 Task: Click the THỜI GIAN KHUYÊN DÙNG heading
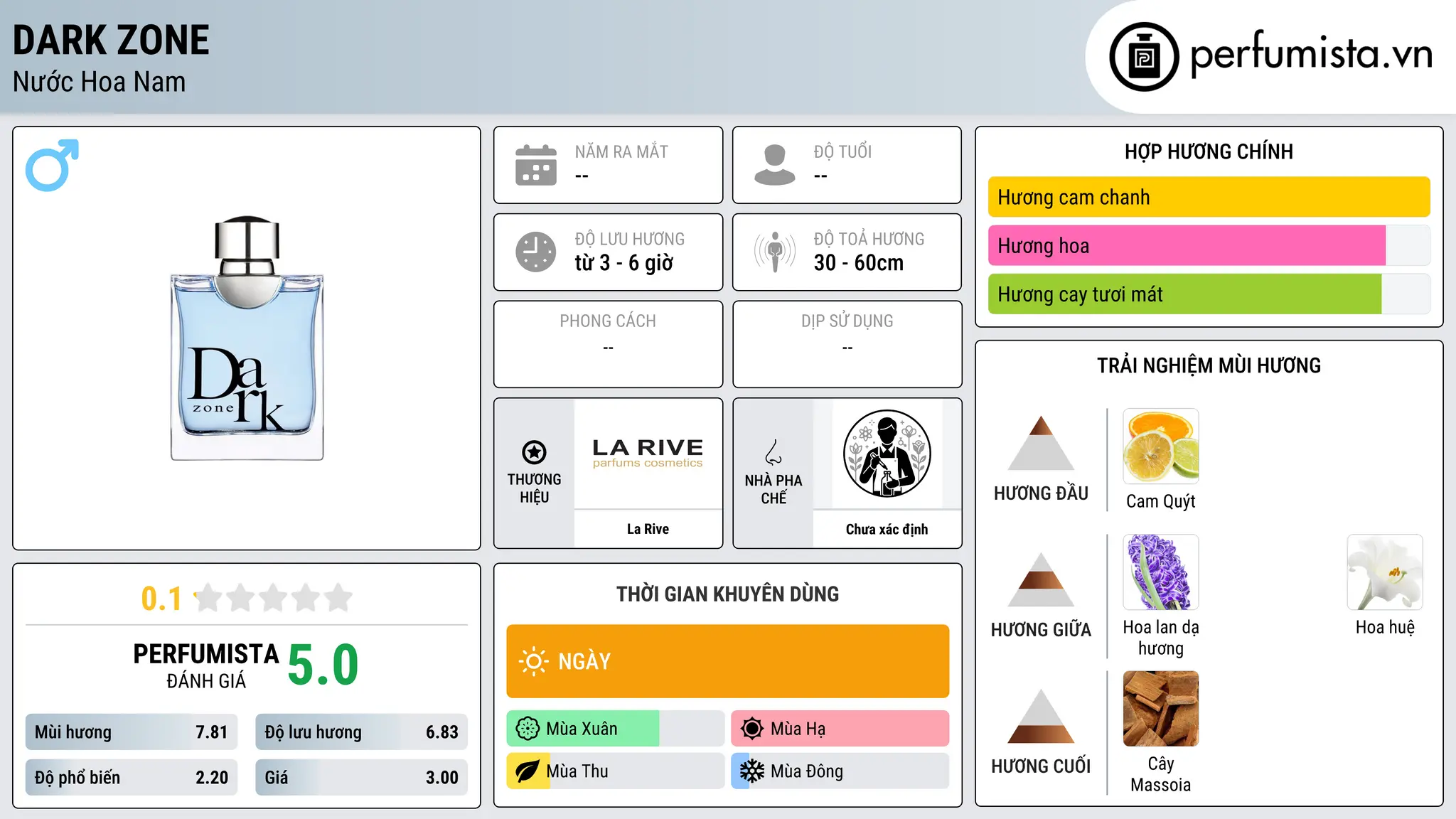(727, 594)
